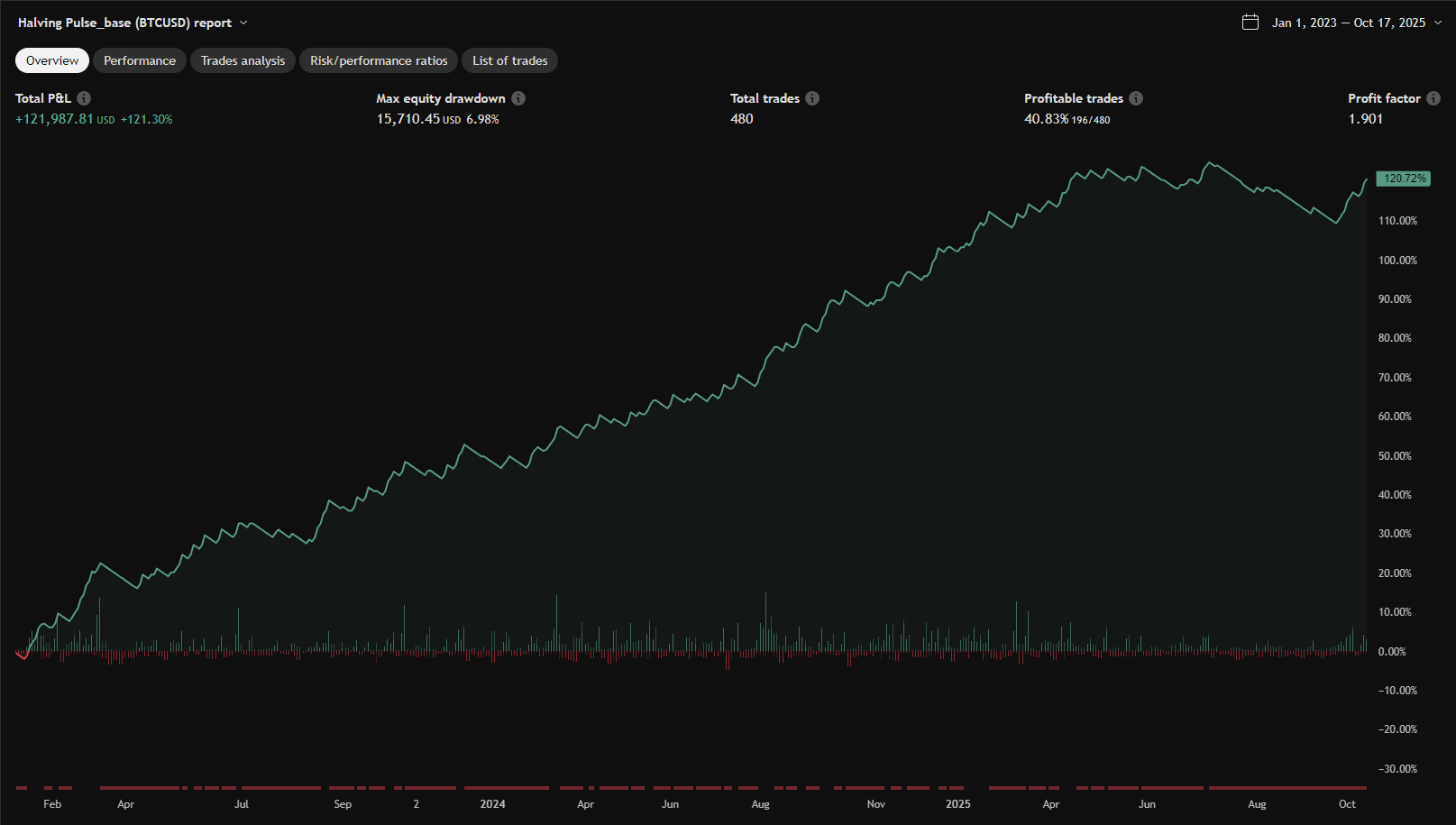
Task: Open the List of trades tab
Action: 509,60
